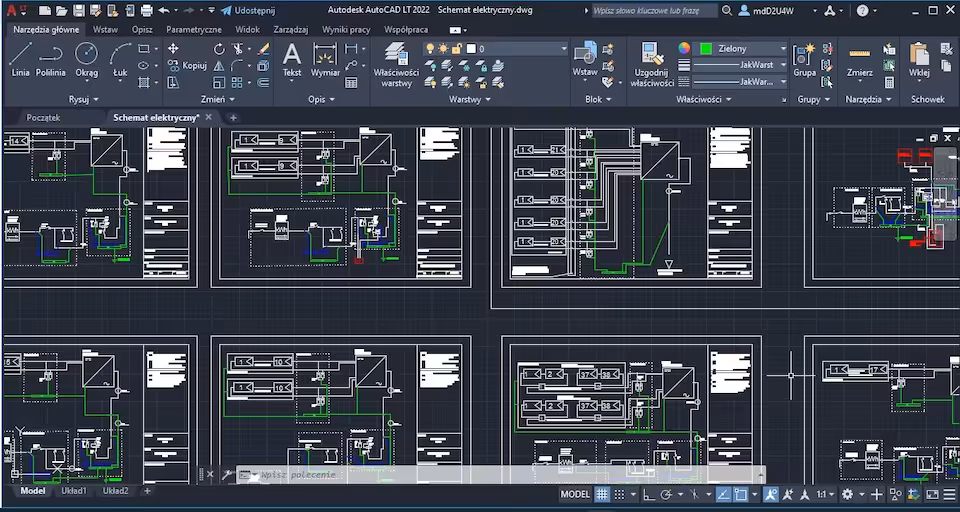Add a new drawing tab with plus
The image size is (960, 512).
click(x=233, y=118)
